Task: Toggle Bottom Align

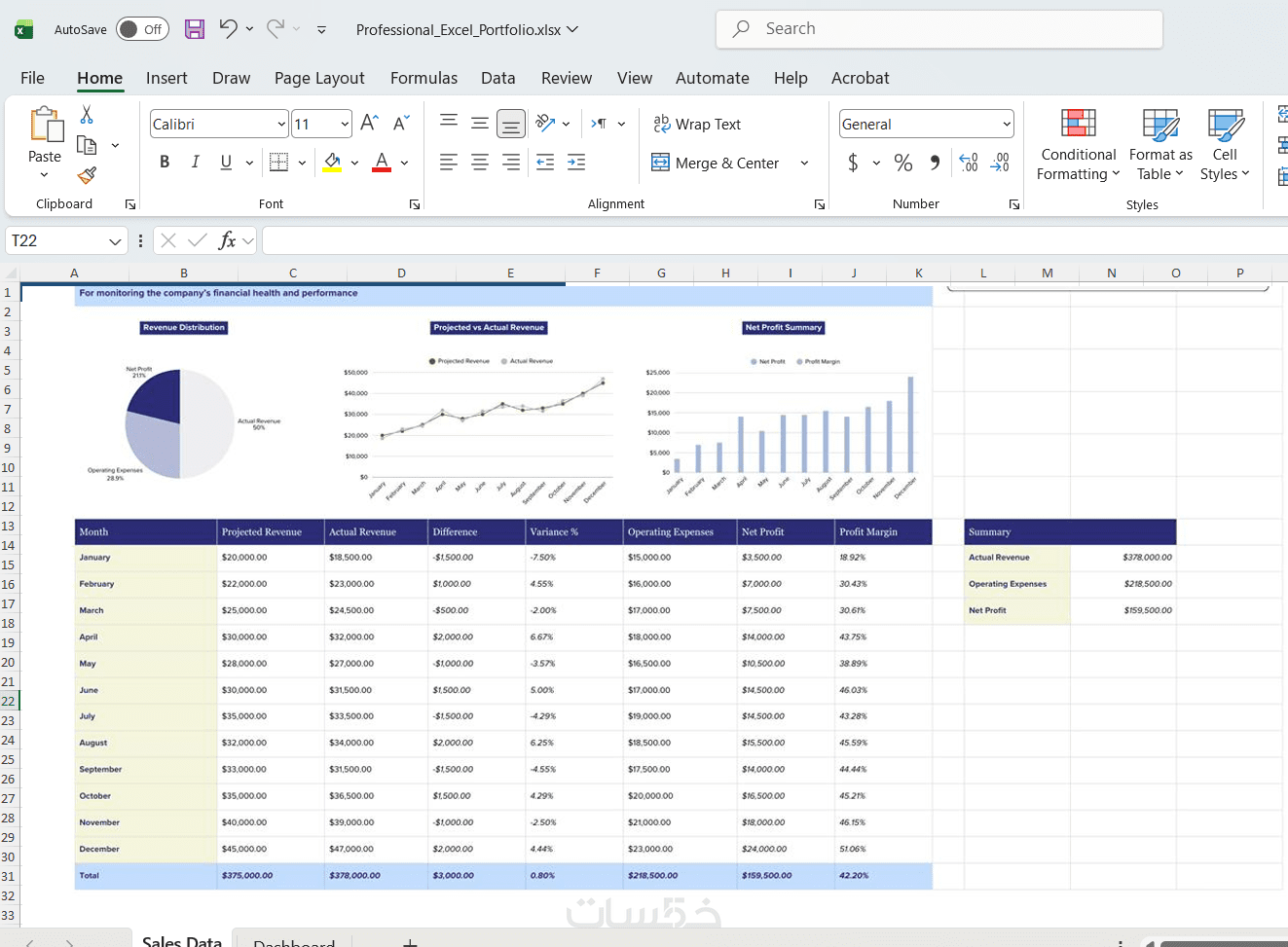Action: click(511, 124)
